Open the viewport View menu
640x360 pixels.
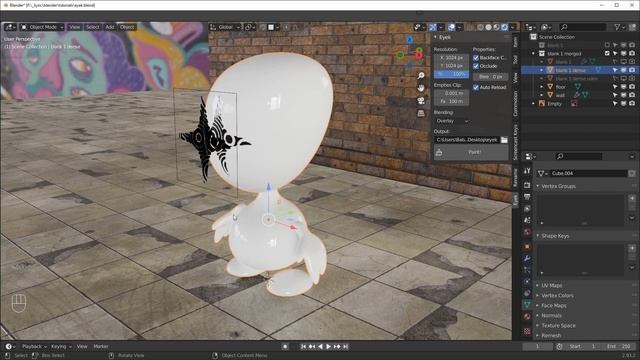[x=75, y=27]
